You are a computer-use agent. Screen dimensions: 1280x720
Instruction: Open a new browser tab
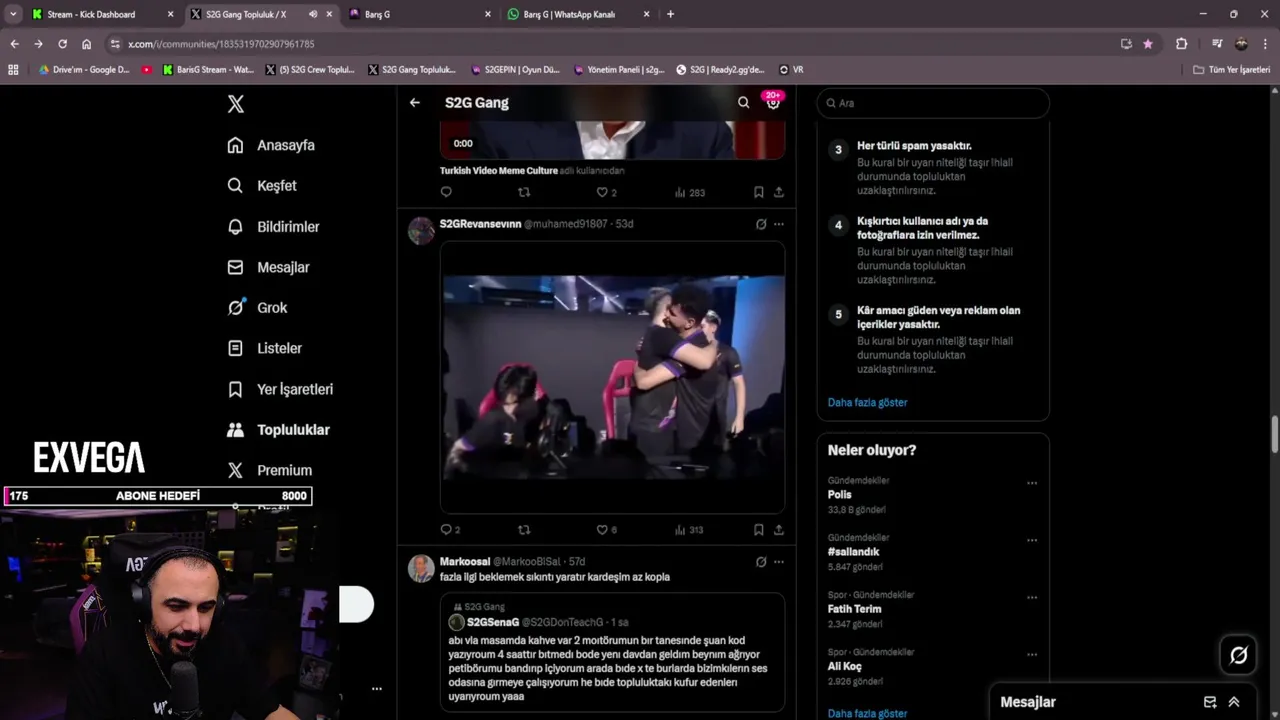point(670,14)
